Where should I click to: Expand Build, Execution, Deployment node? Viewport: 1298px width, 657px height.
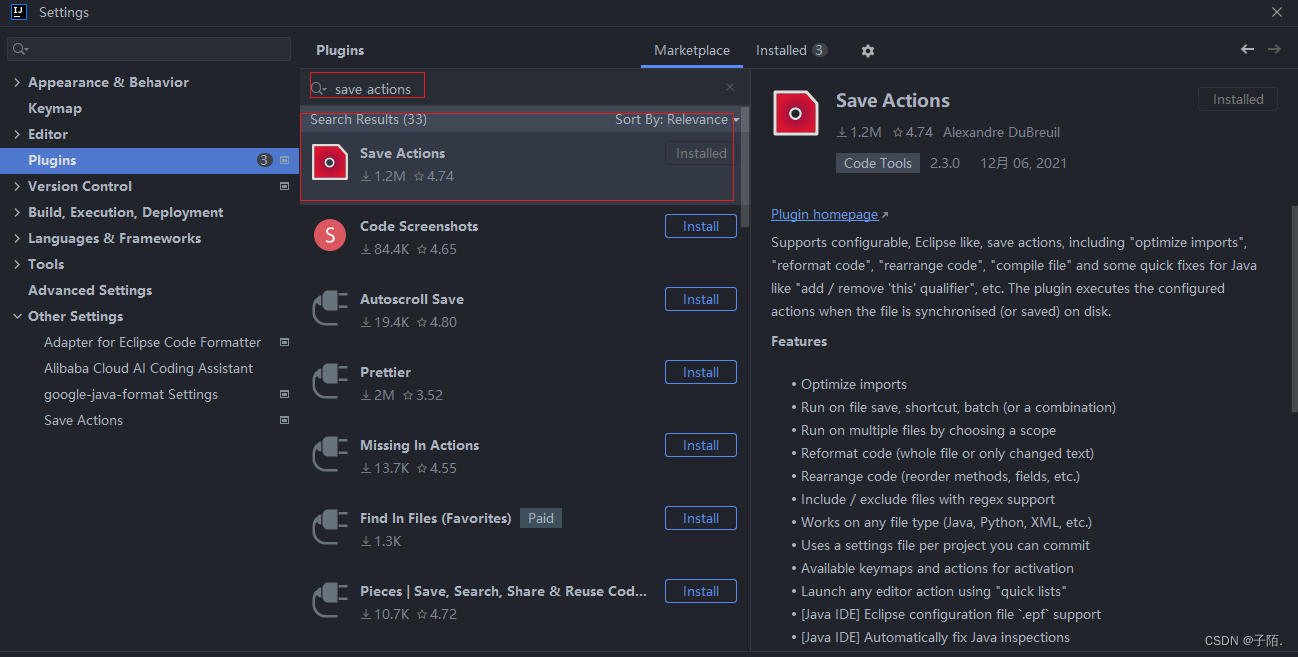[x=17, y=212]
